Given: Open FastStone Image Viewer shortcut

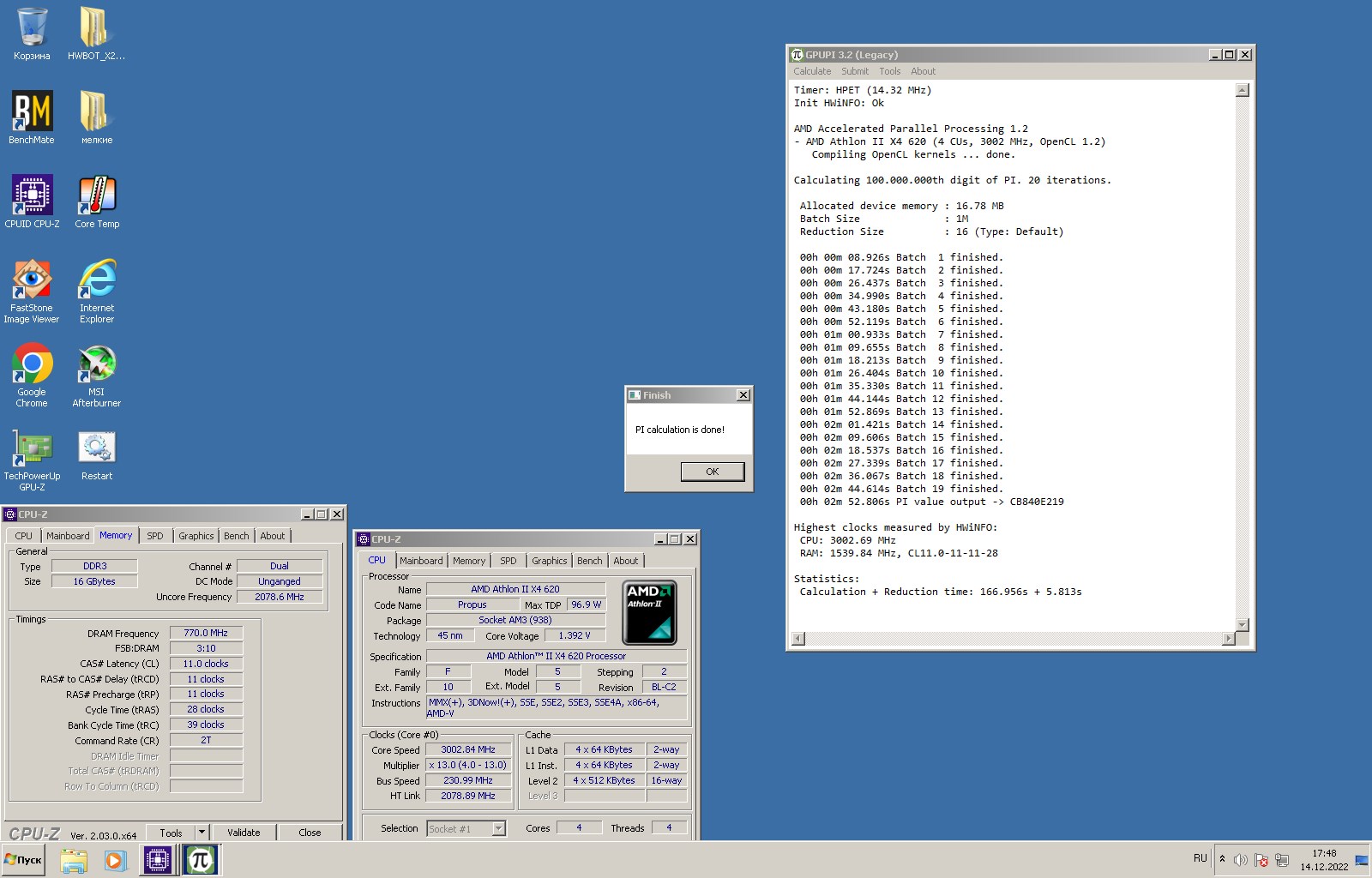Looking at the screenshot, I should (32, 292).
